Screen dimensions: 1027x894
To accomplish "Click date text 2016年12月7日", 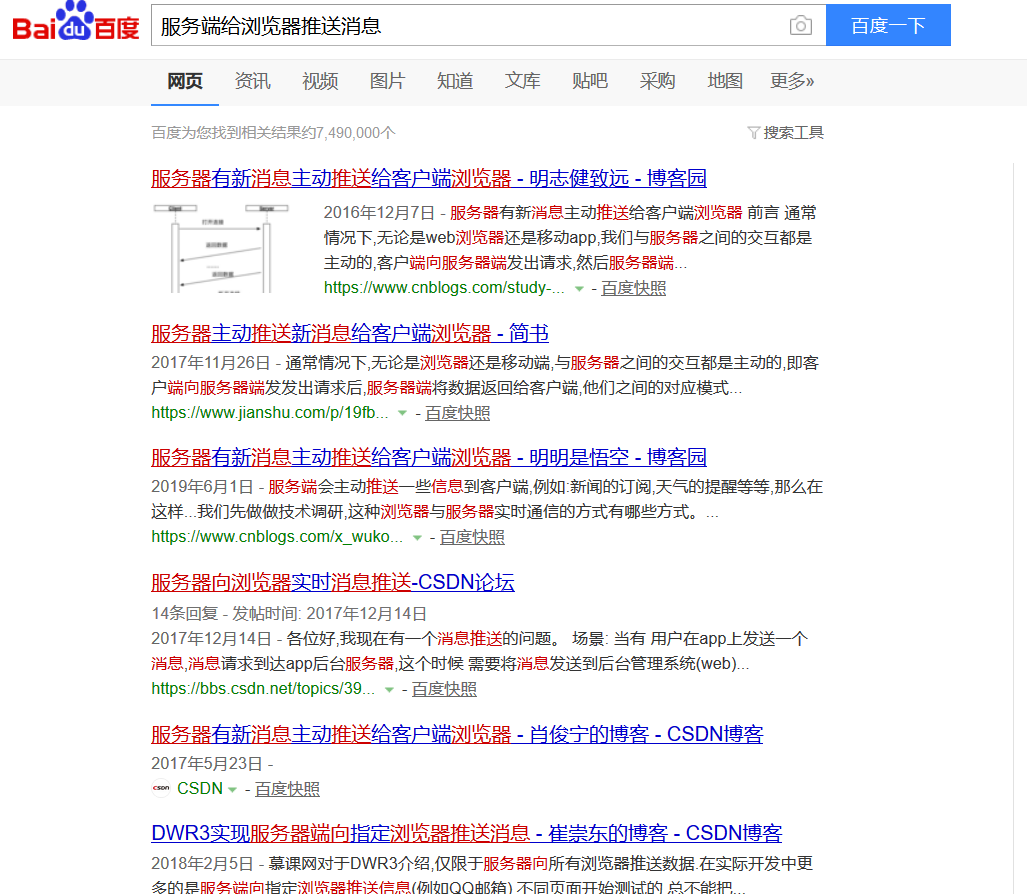I will (379, 213).
